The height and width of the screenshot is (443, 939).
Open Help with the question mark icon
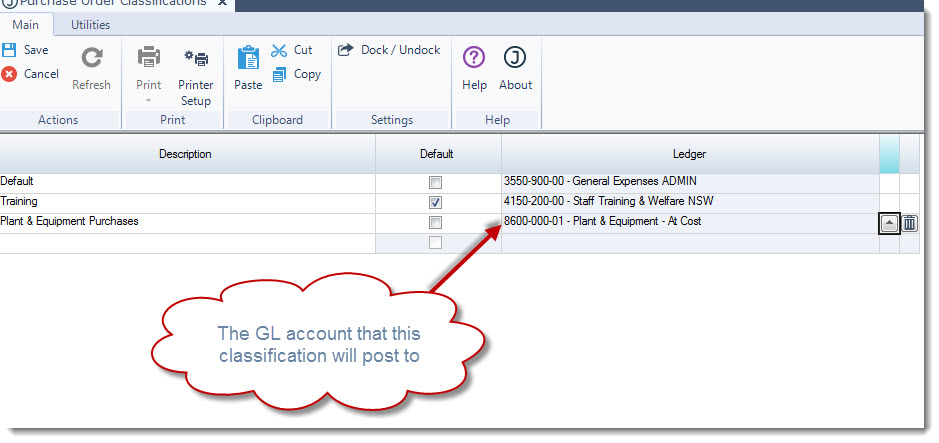click(x=474, y=58)
